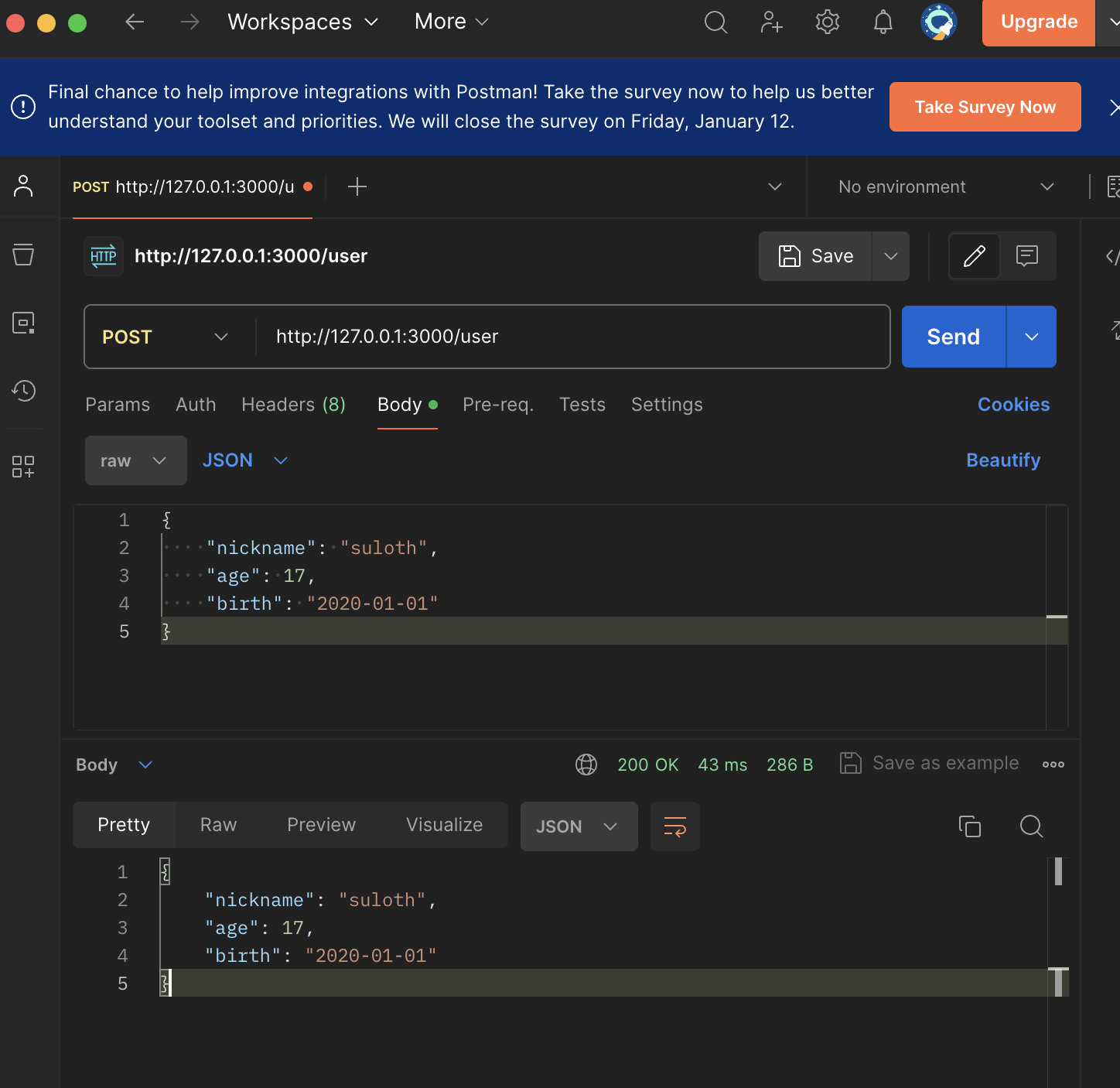
Task: Open the Send options dropdown arrow
Action: tap(1032, 337)
